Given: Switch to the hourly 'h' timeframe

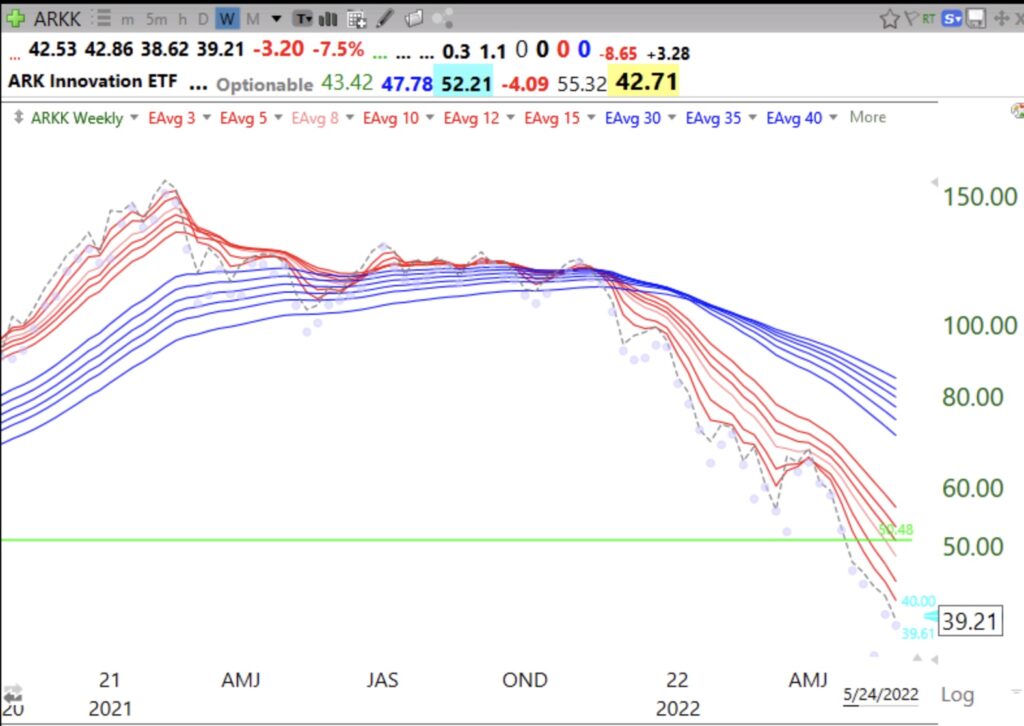Looking at the screenshot, I should [183, 19].
